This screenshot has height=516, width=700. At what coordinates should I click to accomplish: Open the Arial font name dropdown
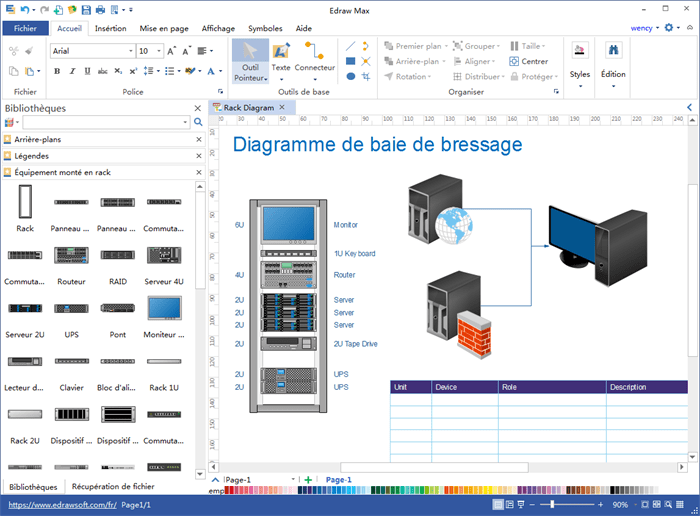click(131, 51)
